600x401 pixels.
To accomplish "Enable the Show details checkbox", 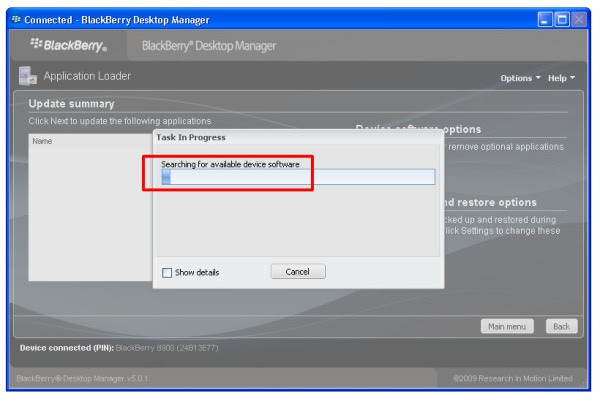I will (x=167, y=272).
